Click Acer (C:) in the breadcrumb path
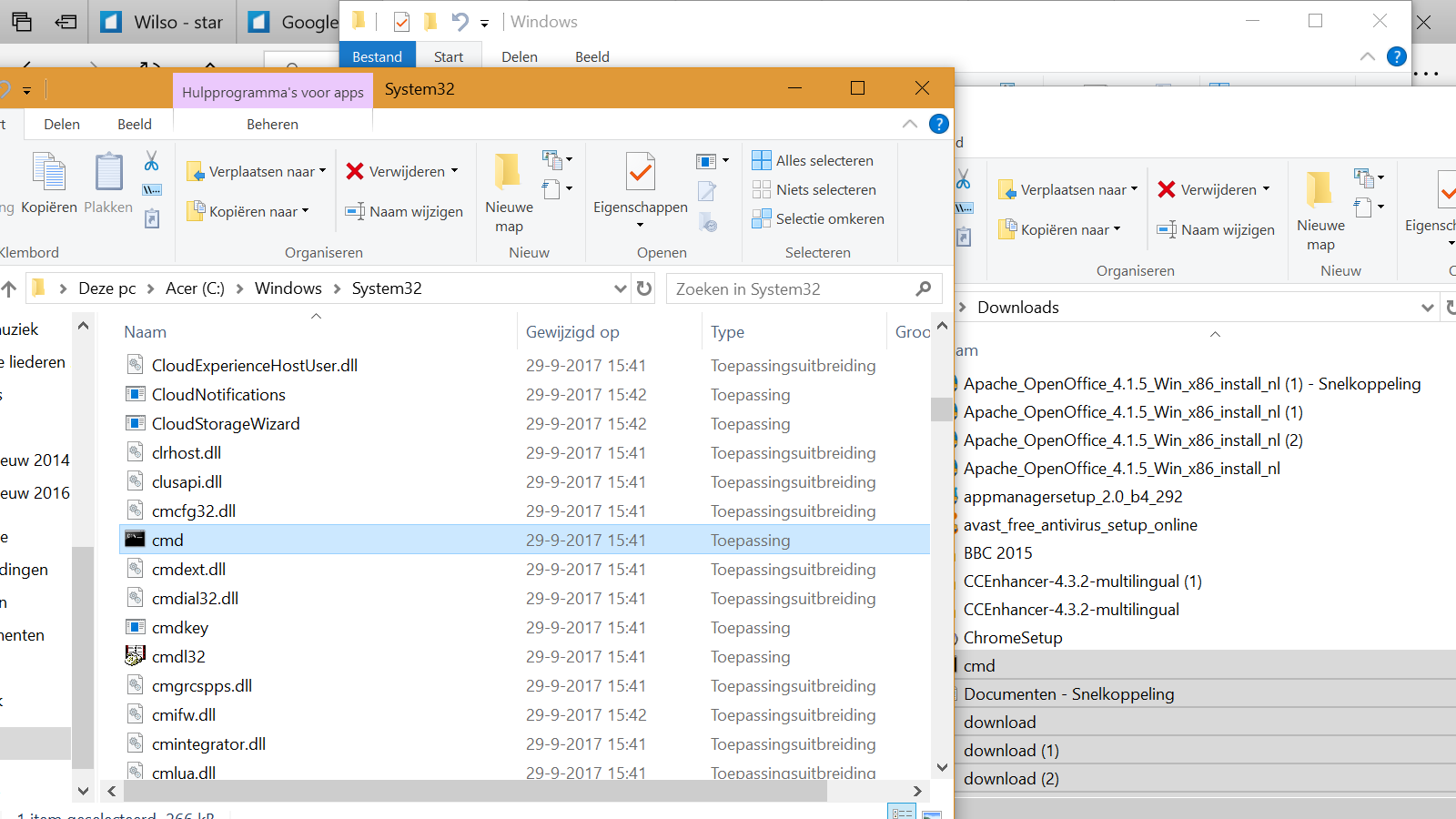The image size is (1456, 819). coord(195,288)
